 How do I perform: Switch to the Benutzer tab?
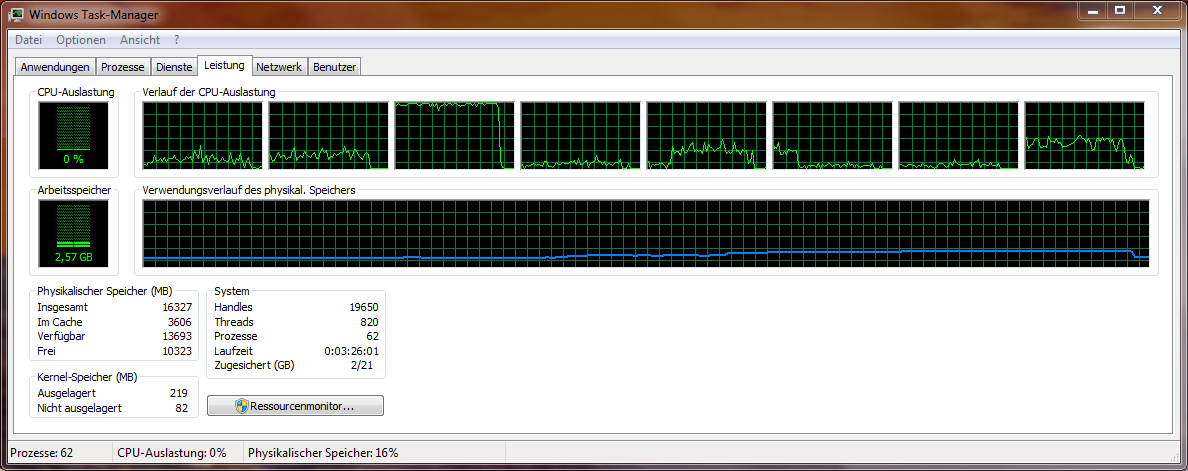pos(334,67)
